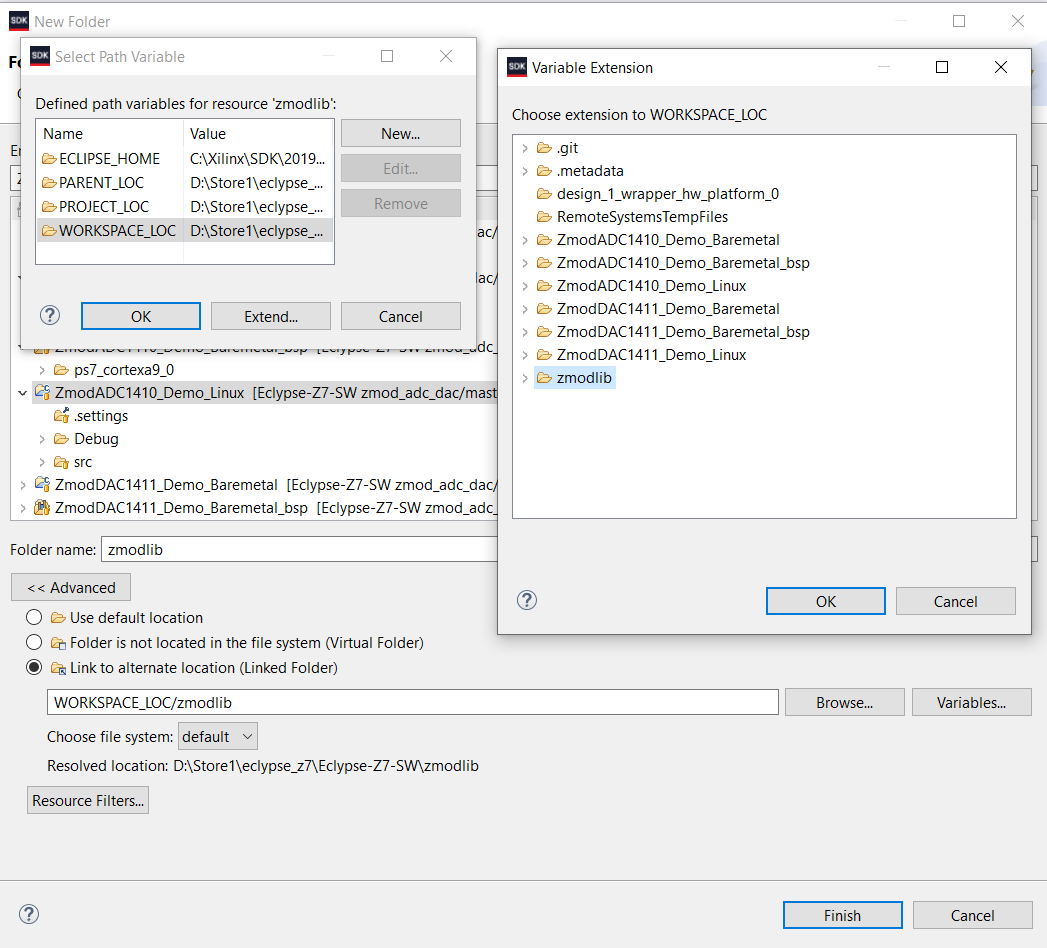Click the ECLIPSE_HOME value cell C:\Xilinx\SDK\2019...
Image resolution: width=1047 pixels, height=948 pixels.
tap(258, 159)
